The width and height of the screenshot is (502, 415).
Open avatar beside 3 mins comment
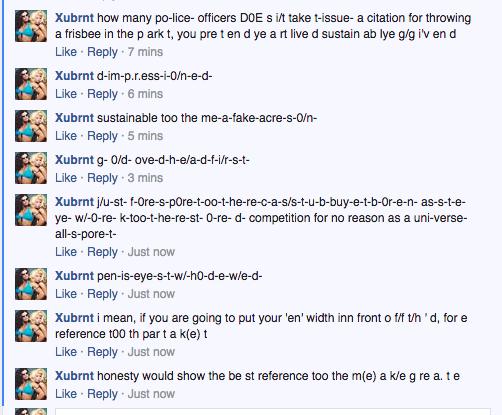click(31, 168)
